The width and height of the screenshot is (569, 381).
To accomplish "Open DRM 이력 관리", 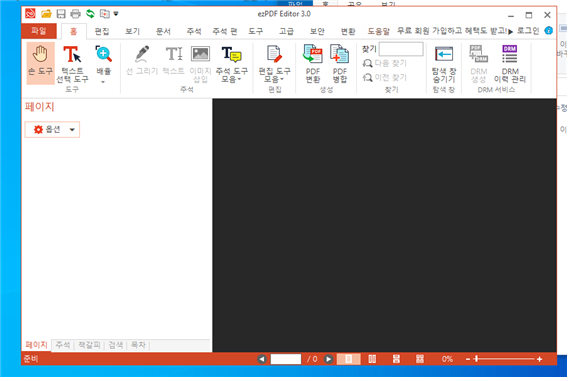I will click(510, 64).
